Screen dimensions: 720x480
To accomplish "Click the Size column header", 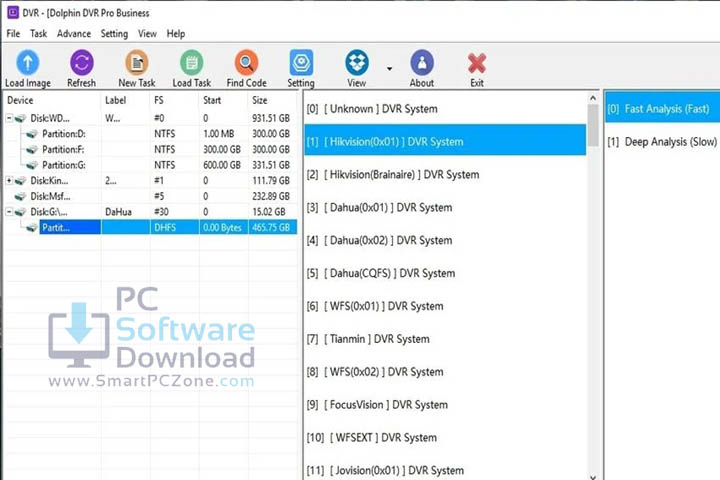I will pos(272,100).
